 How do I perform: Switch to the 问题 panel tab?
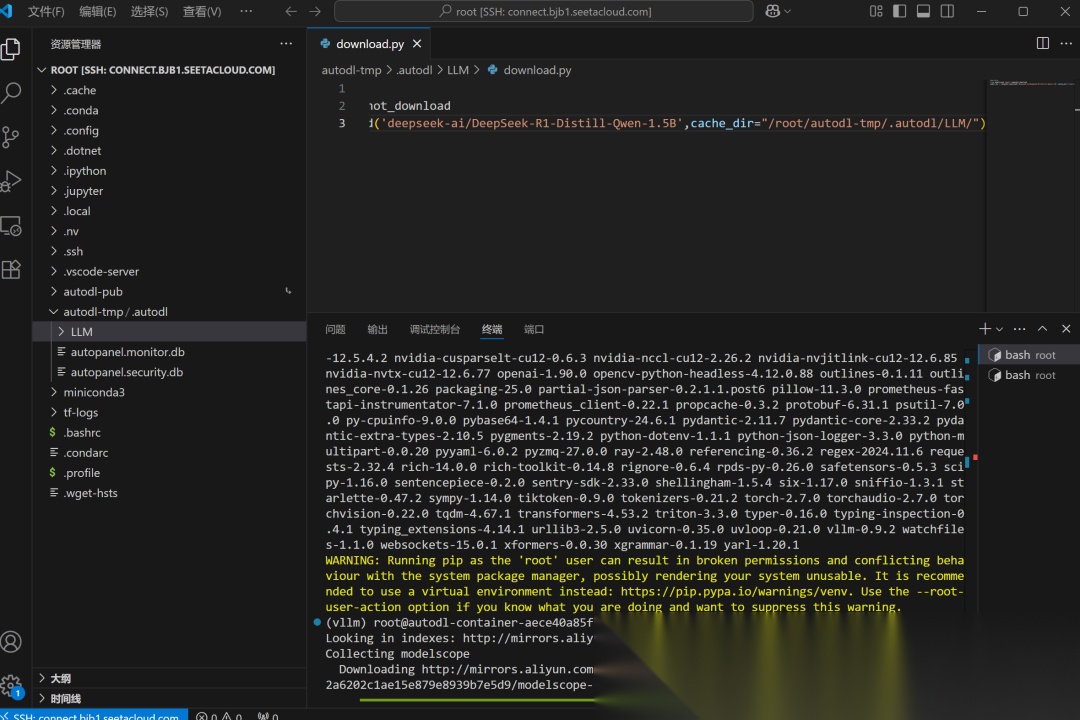335,329
